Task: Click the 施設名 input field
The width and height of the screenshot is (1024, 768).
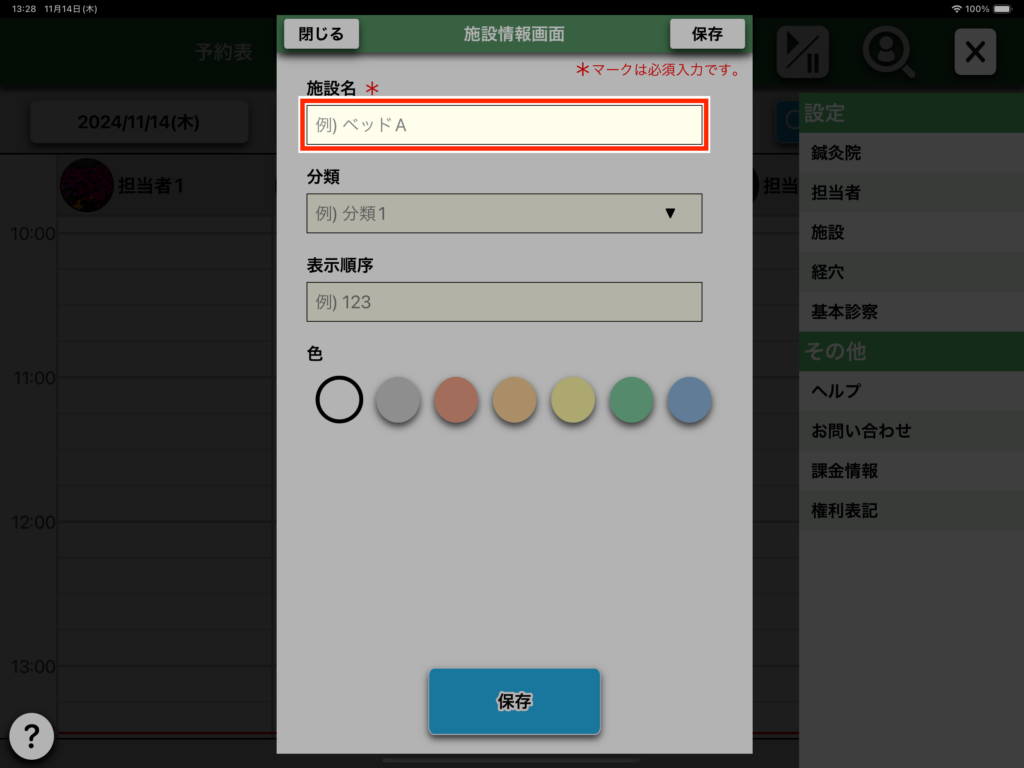Action: 504,125
